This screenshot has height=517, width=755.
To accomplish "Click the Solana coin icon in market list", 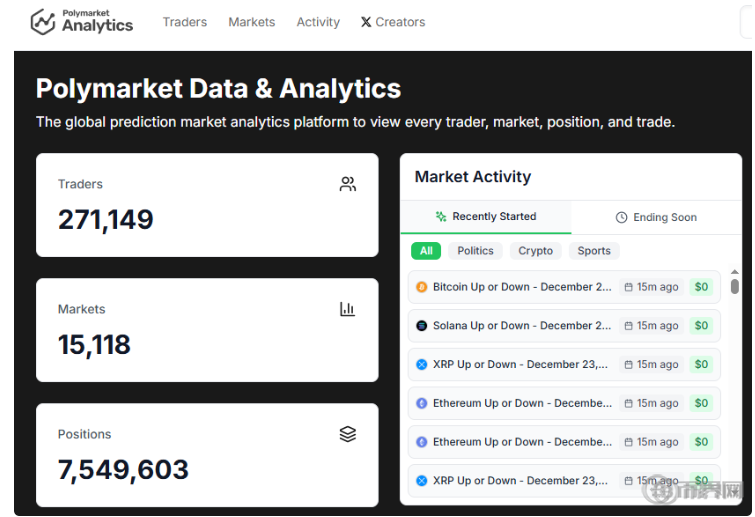I will coord(422,326).
